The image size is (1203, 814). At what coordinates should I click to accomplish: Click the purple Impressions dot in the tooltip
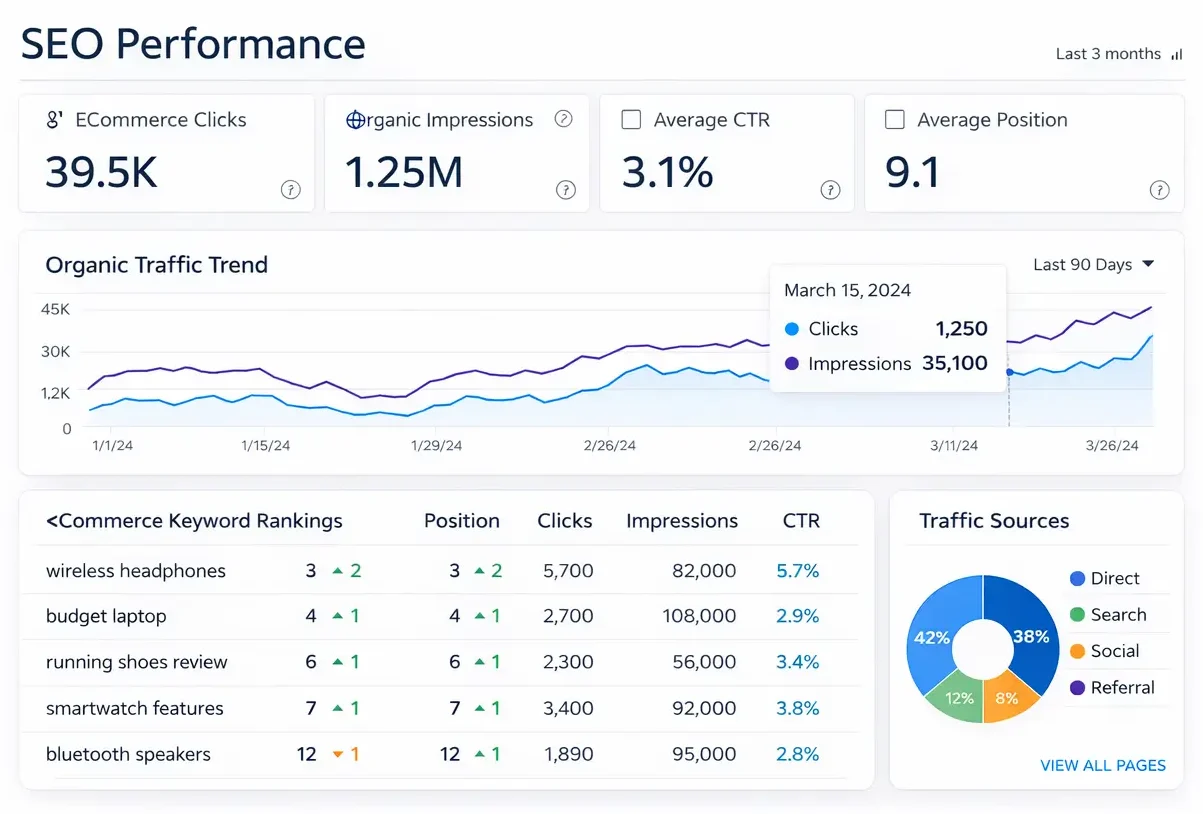tap(792, 364)
